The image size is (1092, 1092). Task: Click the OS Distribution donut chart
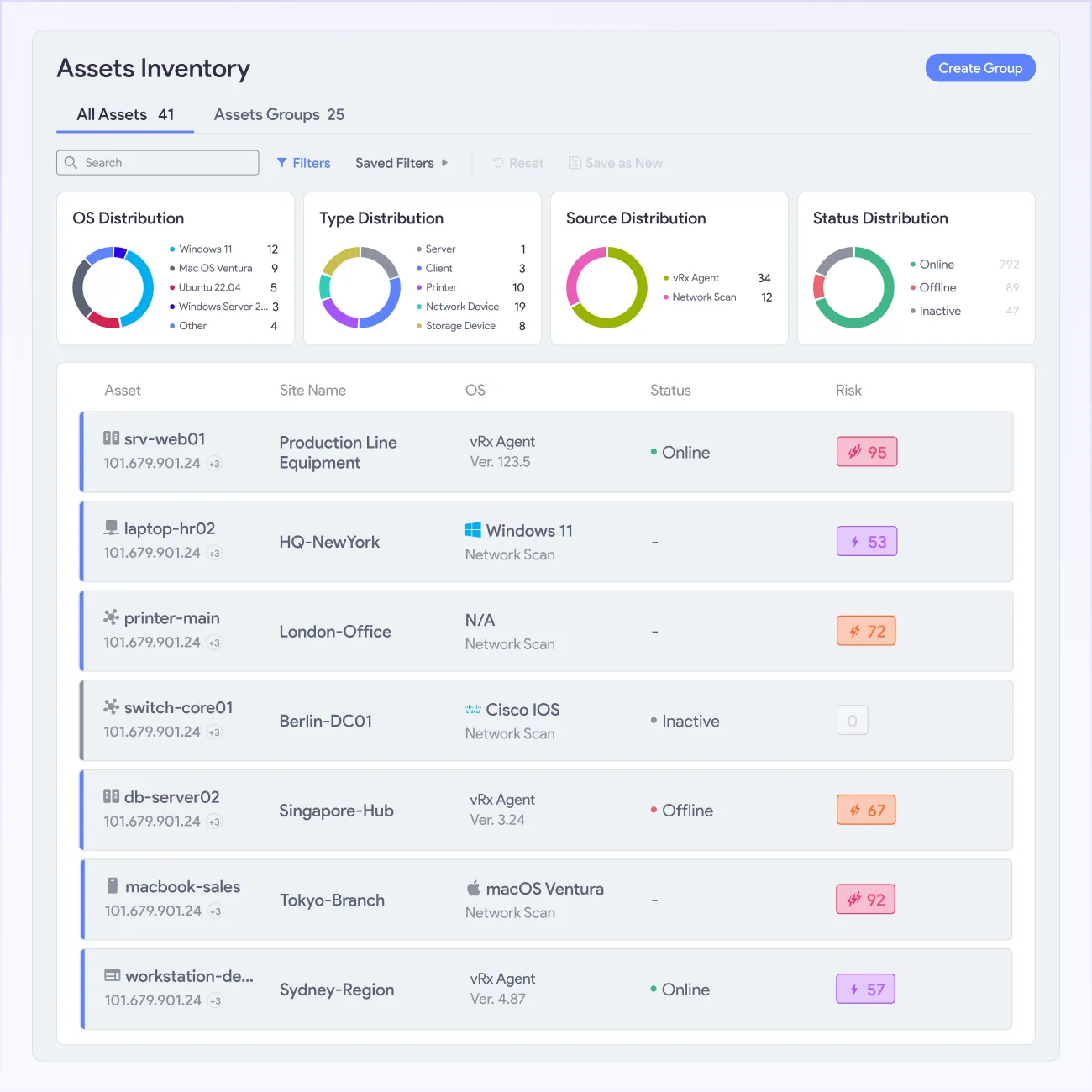pyautogui.click(x=113, y=287)
